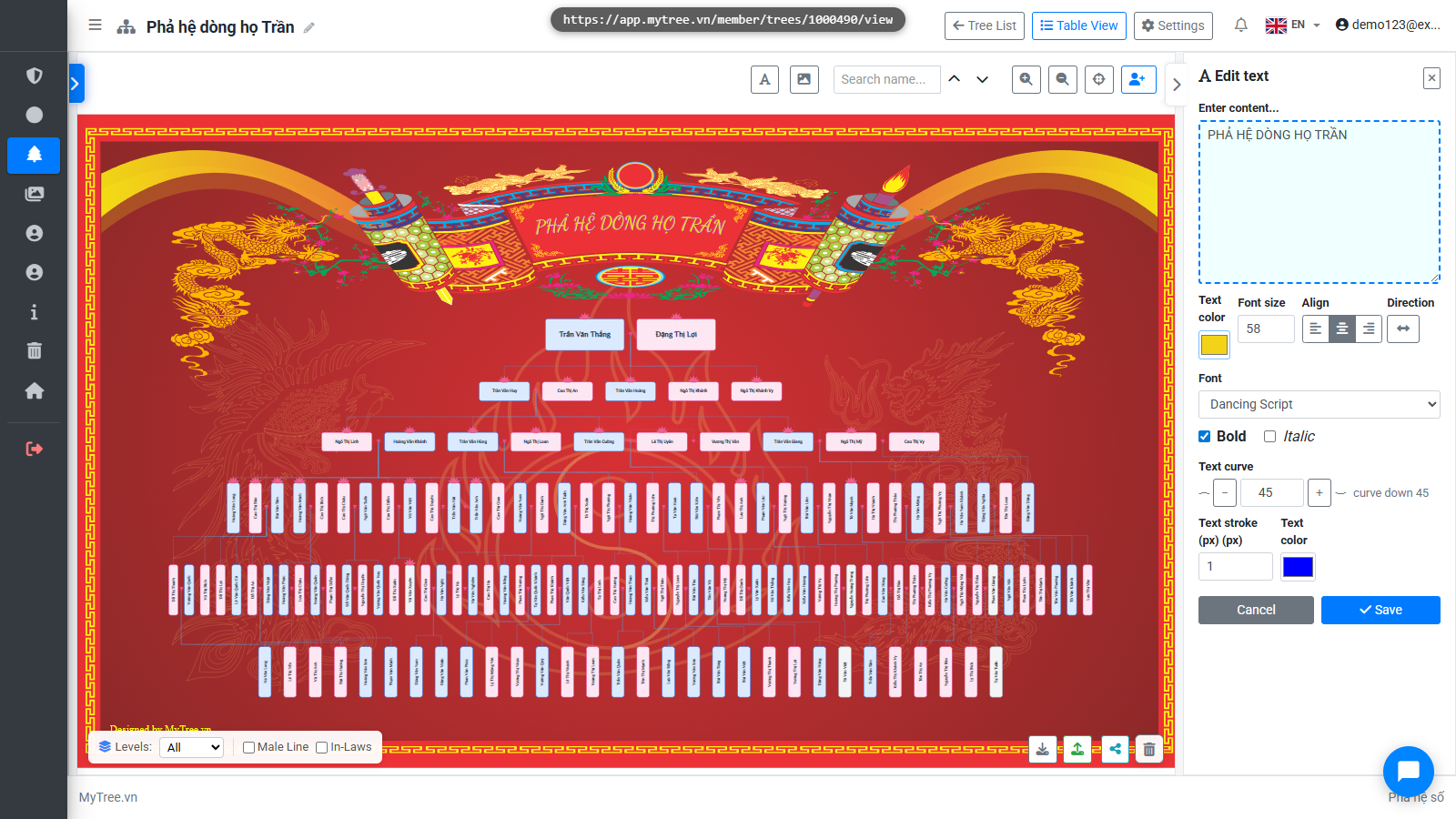Open the hamburger menu icon
Screen dimensions: 1456x819
95,25
